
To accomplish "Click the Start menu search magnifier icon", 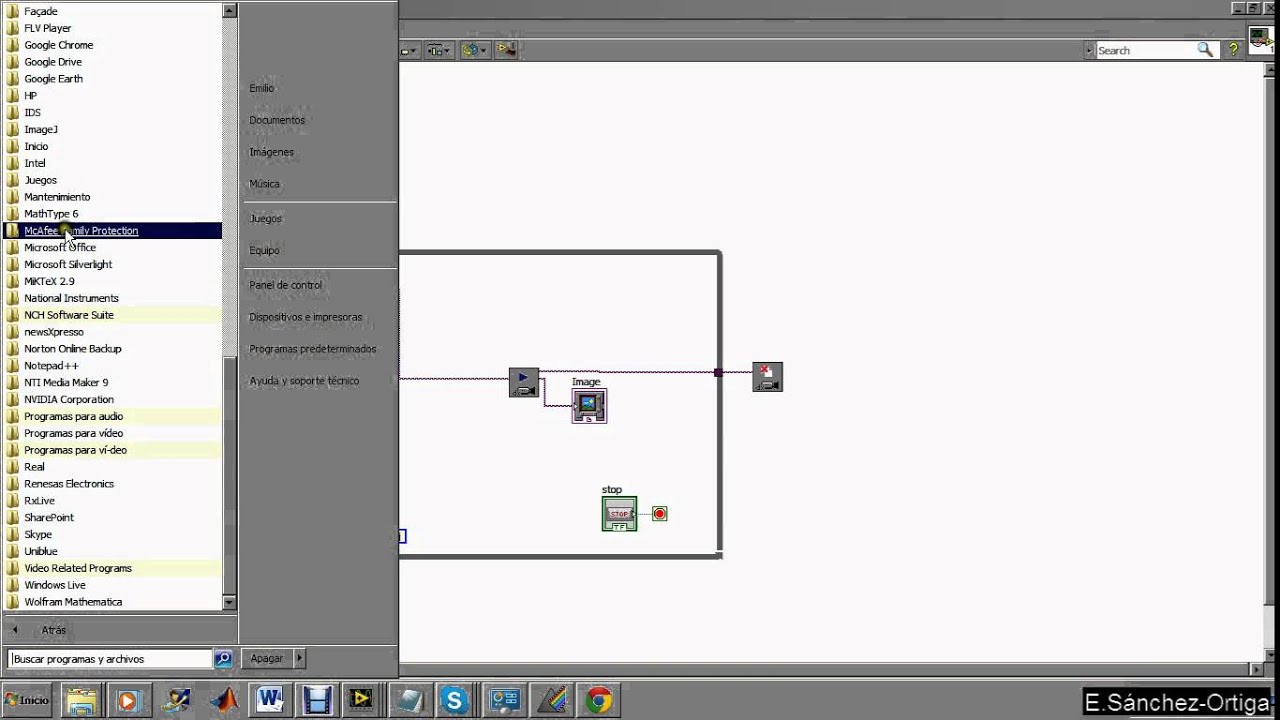I will (223, 659).
